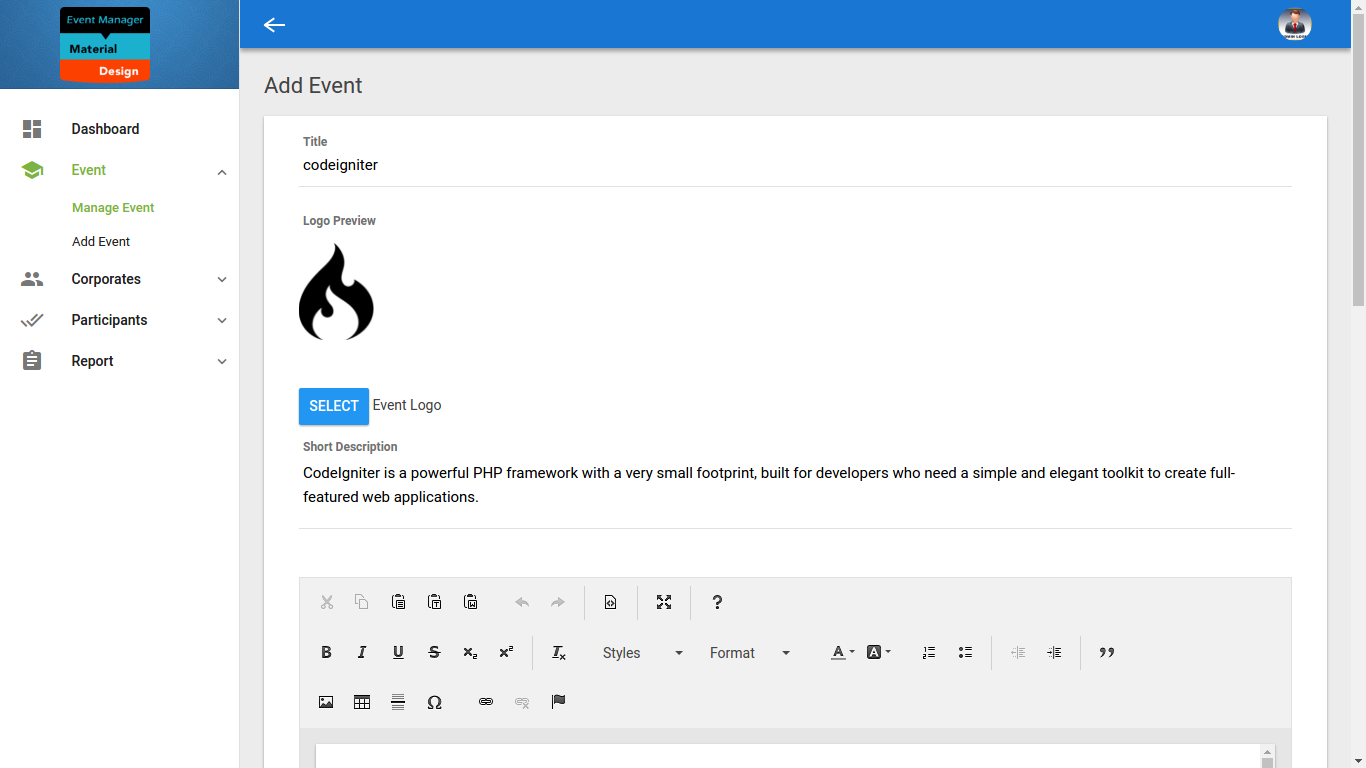1366x768 pixels.
Task: Increase the paragraph indent
Action: pyautogui.click(x=1054, y=652)
